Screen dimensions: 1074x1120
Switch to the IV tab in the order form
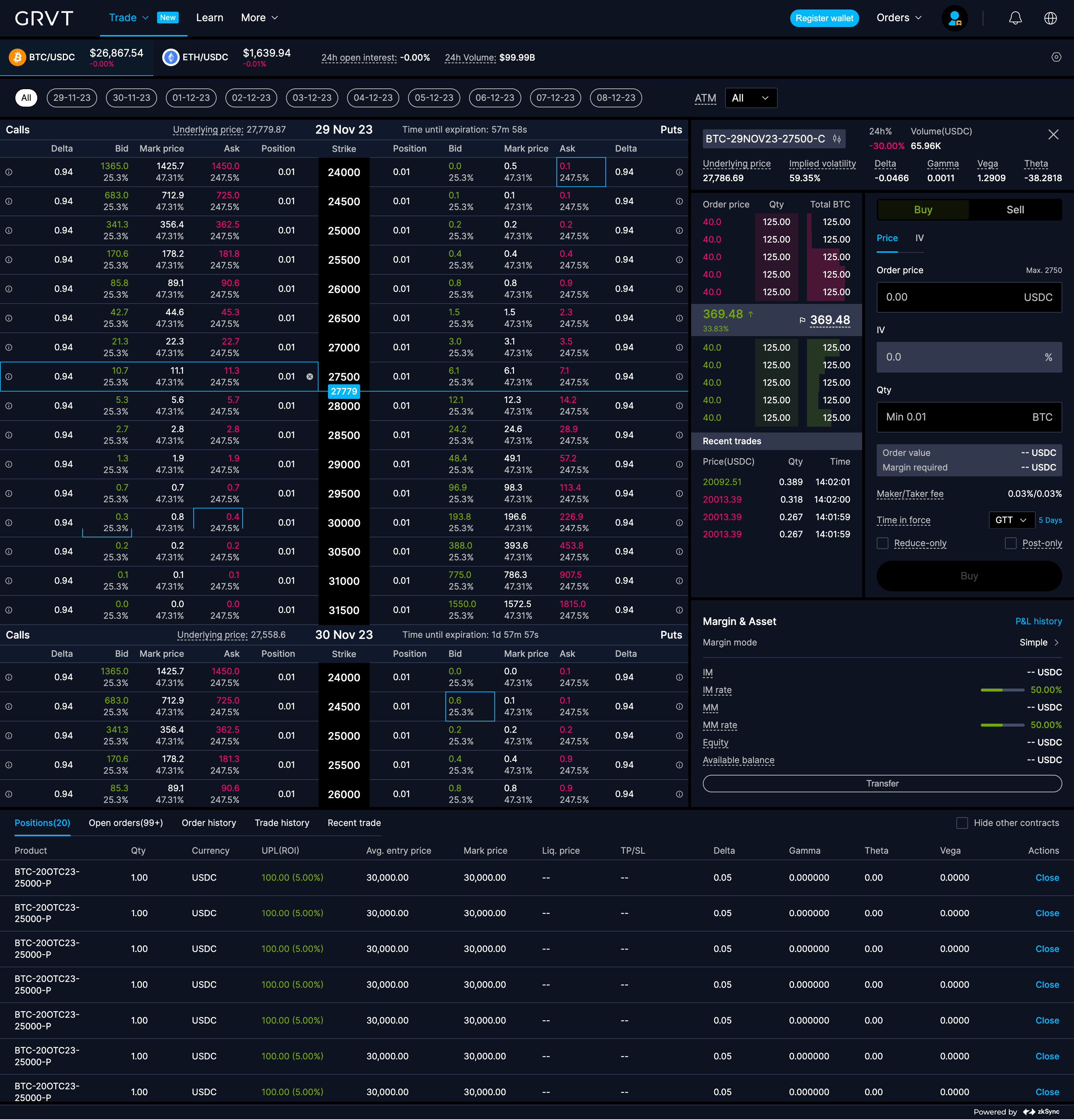[x=919, y=238]
